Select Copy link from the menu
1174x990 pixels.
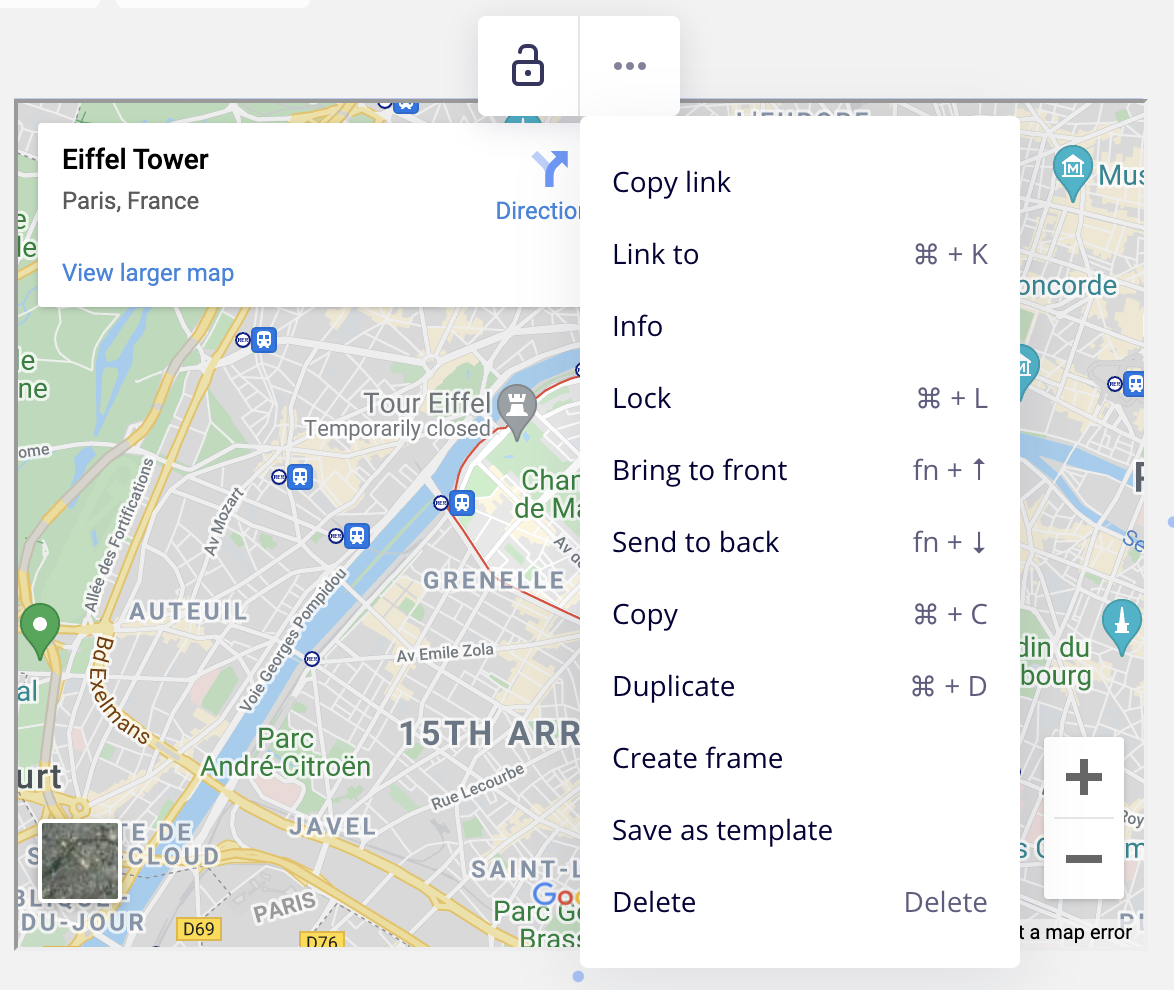(x=671, y=183)
